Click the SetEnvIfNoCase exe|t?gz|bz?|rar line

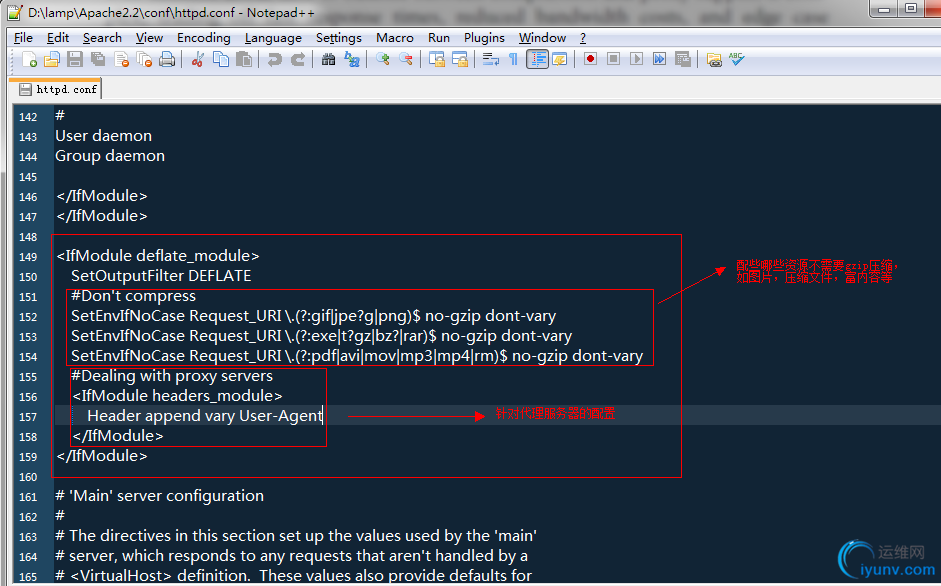coord(321,336)
